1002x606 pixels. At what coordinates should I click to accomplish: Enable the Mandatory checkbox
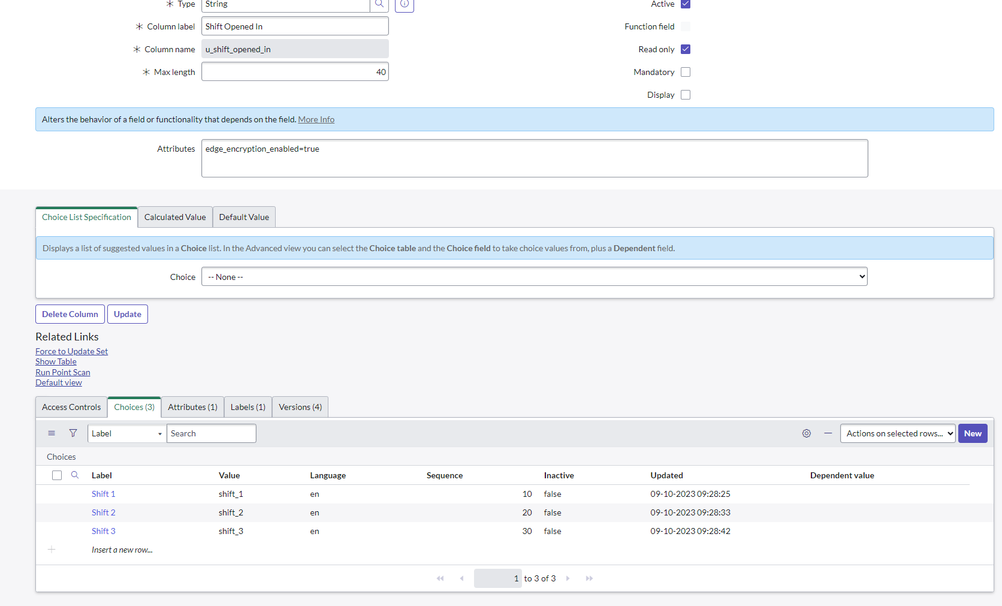[686, 72]
